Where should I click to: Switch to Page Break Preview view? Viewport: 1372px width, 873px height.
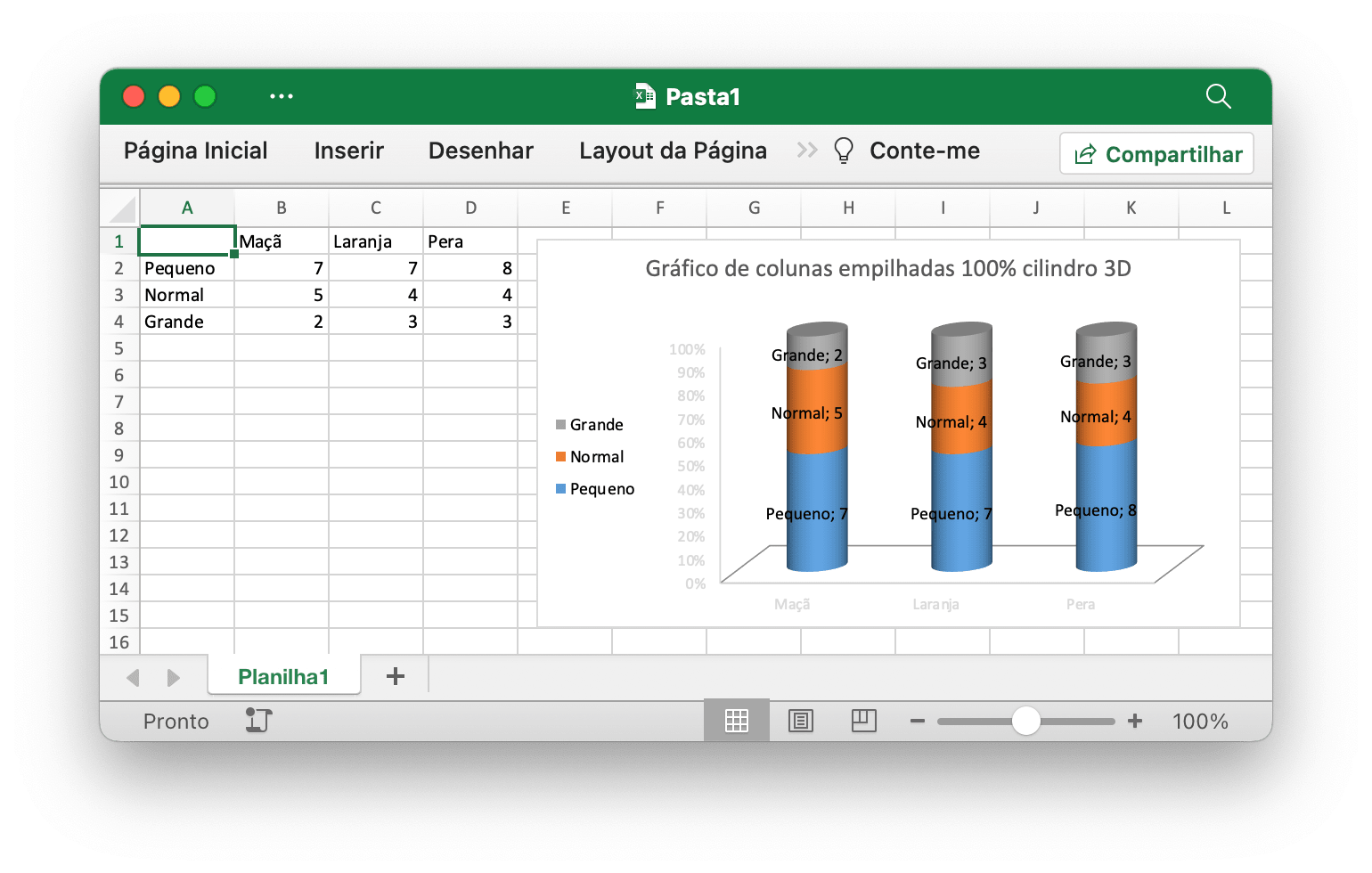pos(864,720)
